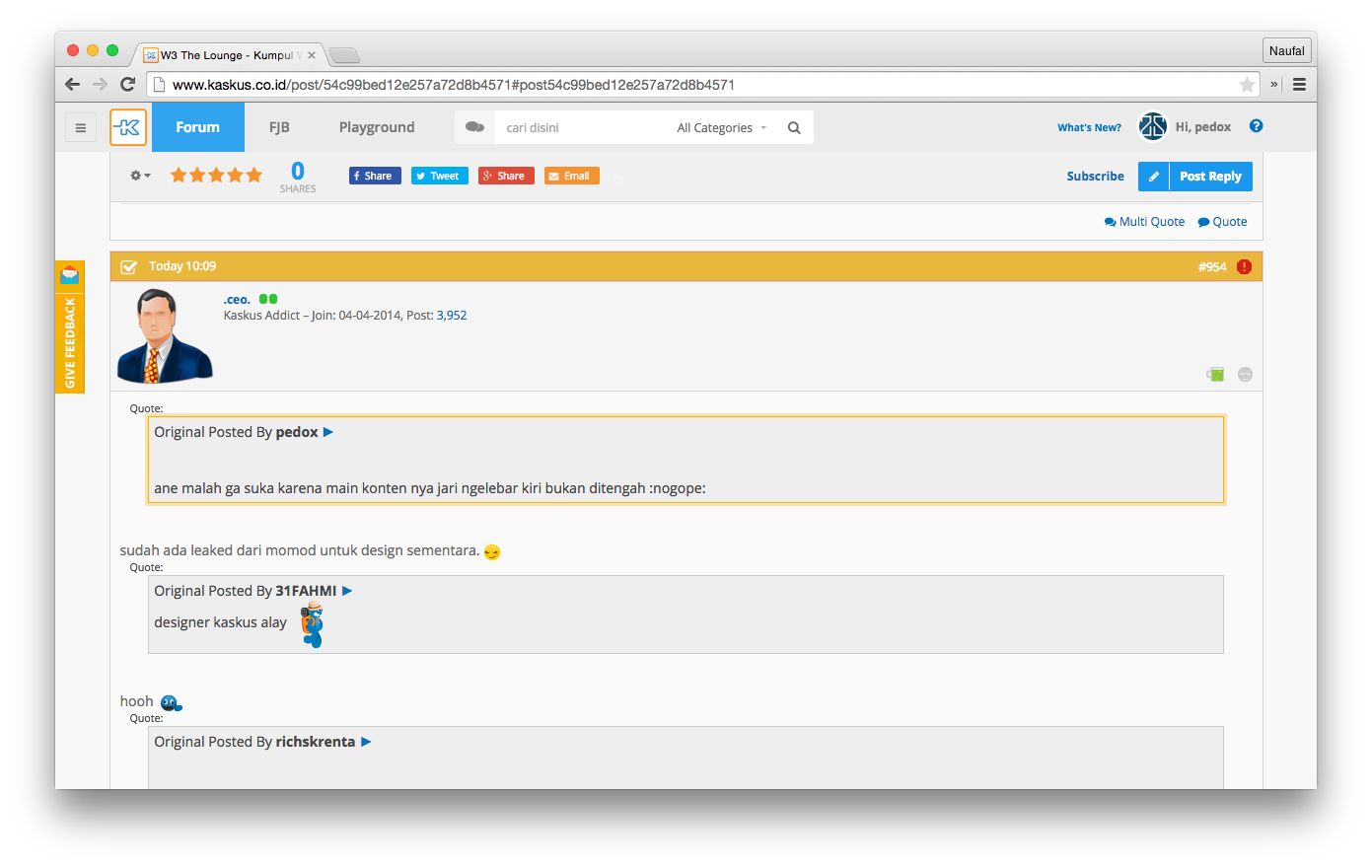Open .ceo. username profile link
1372x868 pixels.
coord(237,299)
